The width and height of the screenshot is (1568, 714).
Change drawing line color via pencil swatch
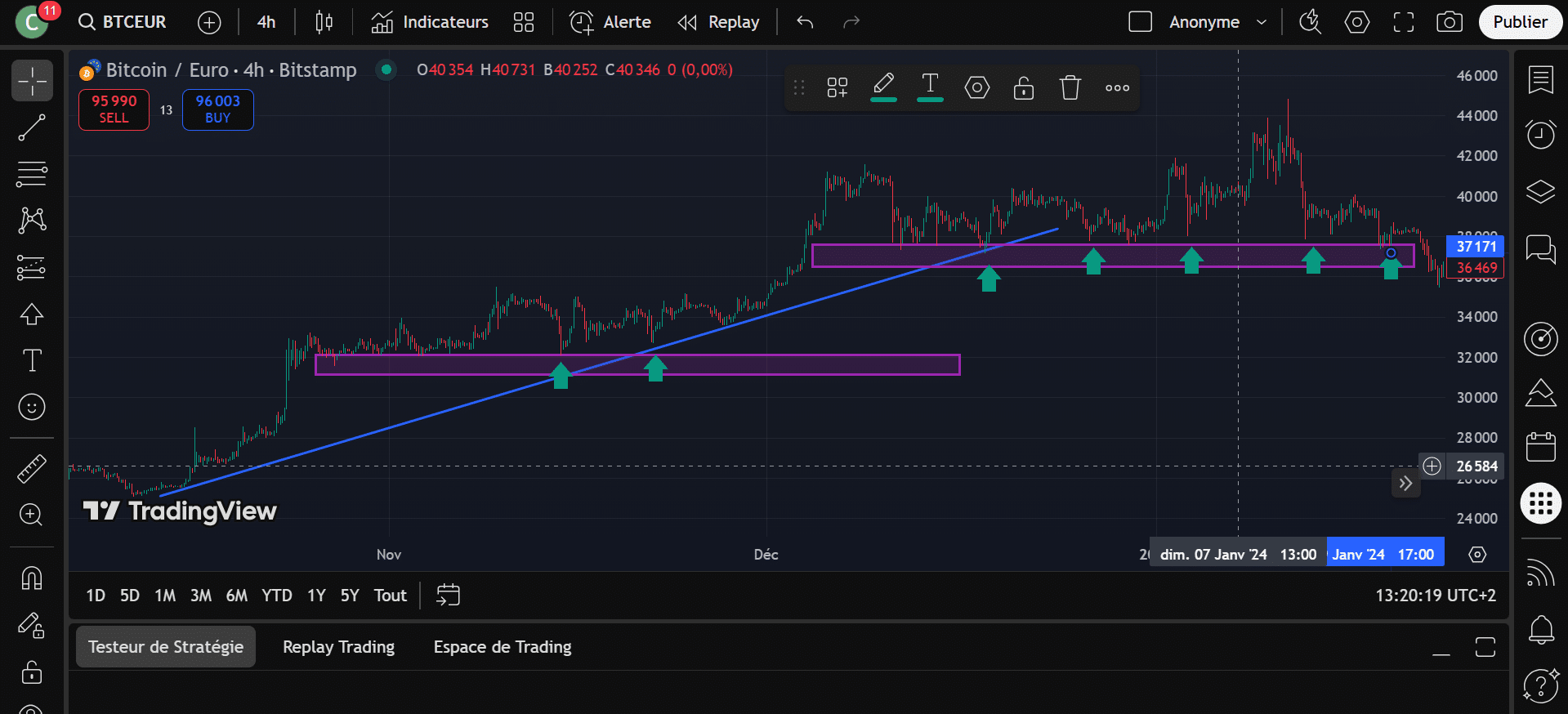pyautogui.click(x=883, y=87)
